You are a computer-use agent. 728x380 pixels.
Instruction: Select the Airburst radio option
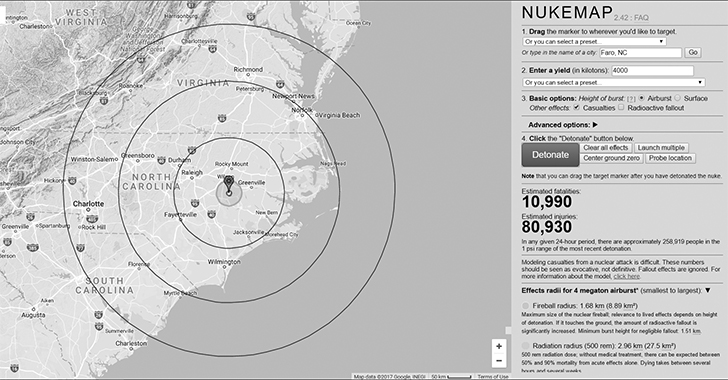[x=642, y=98]
